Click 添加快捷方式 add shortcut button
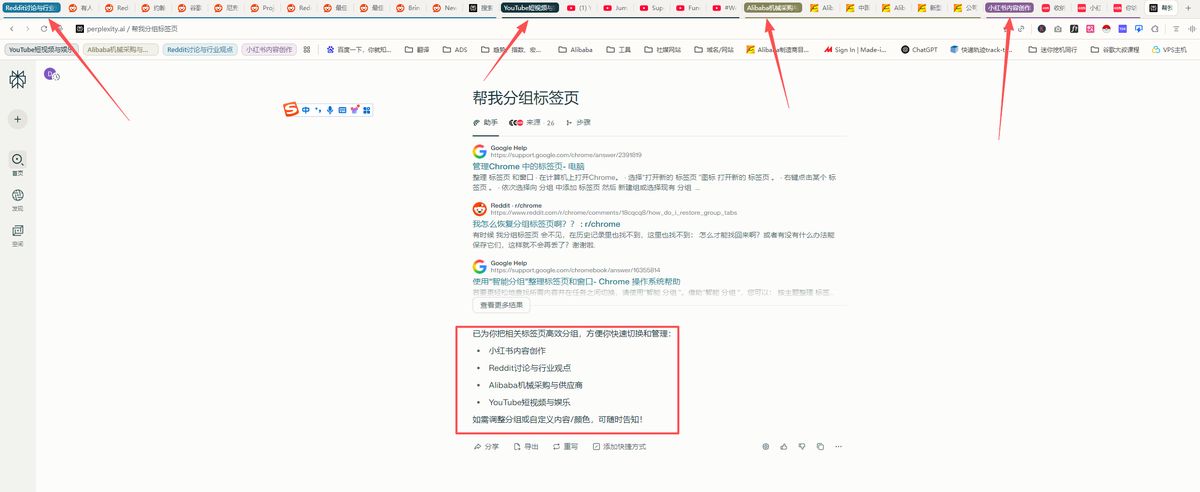 coord(619,447)
